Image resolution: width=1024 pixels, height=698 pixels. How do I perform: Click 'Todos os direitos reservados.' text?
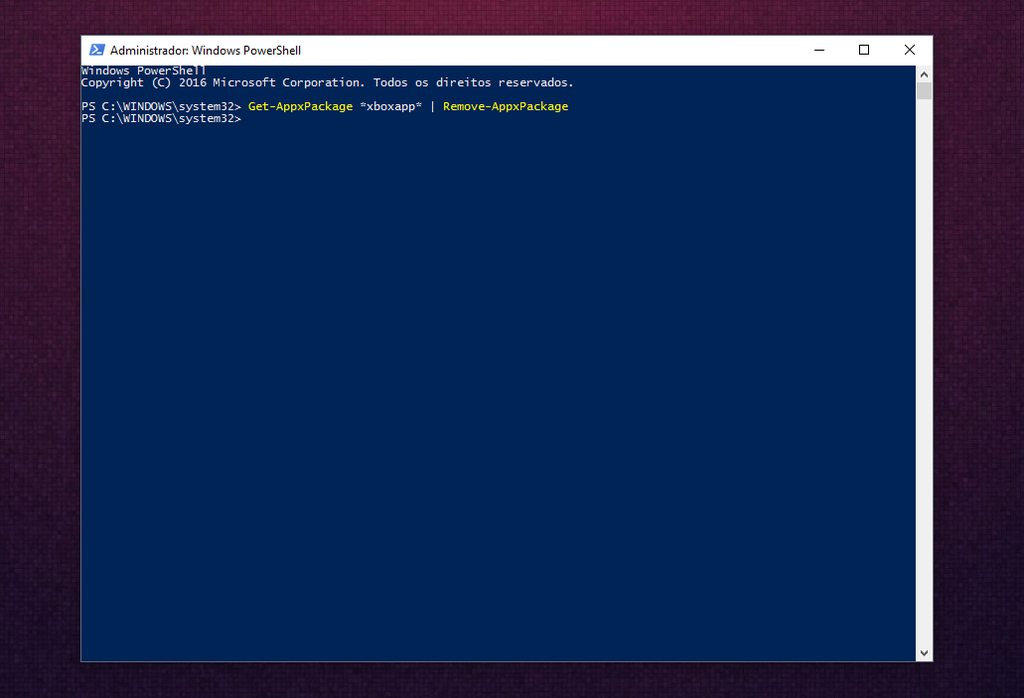[473, 83]
